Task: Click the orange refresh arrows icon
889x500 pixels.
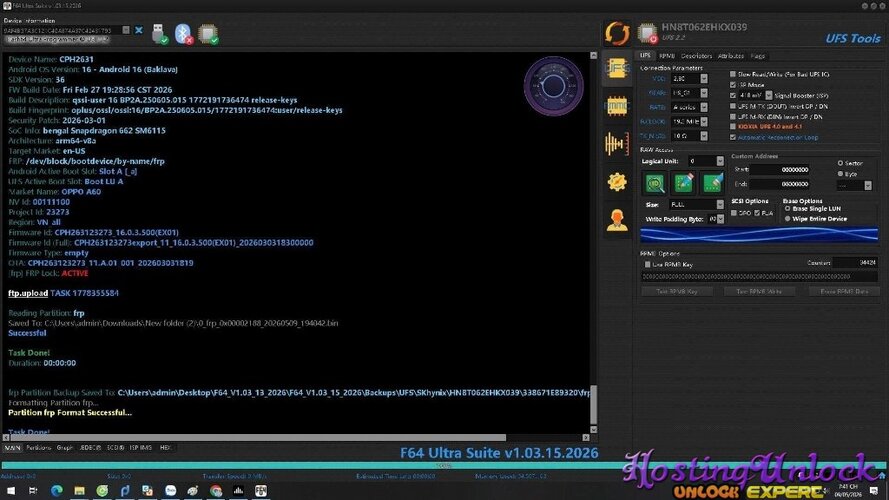Action: coord(617,33)
